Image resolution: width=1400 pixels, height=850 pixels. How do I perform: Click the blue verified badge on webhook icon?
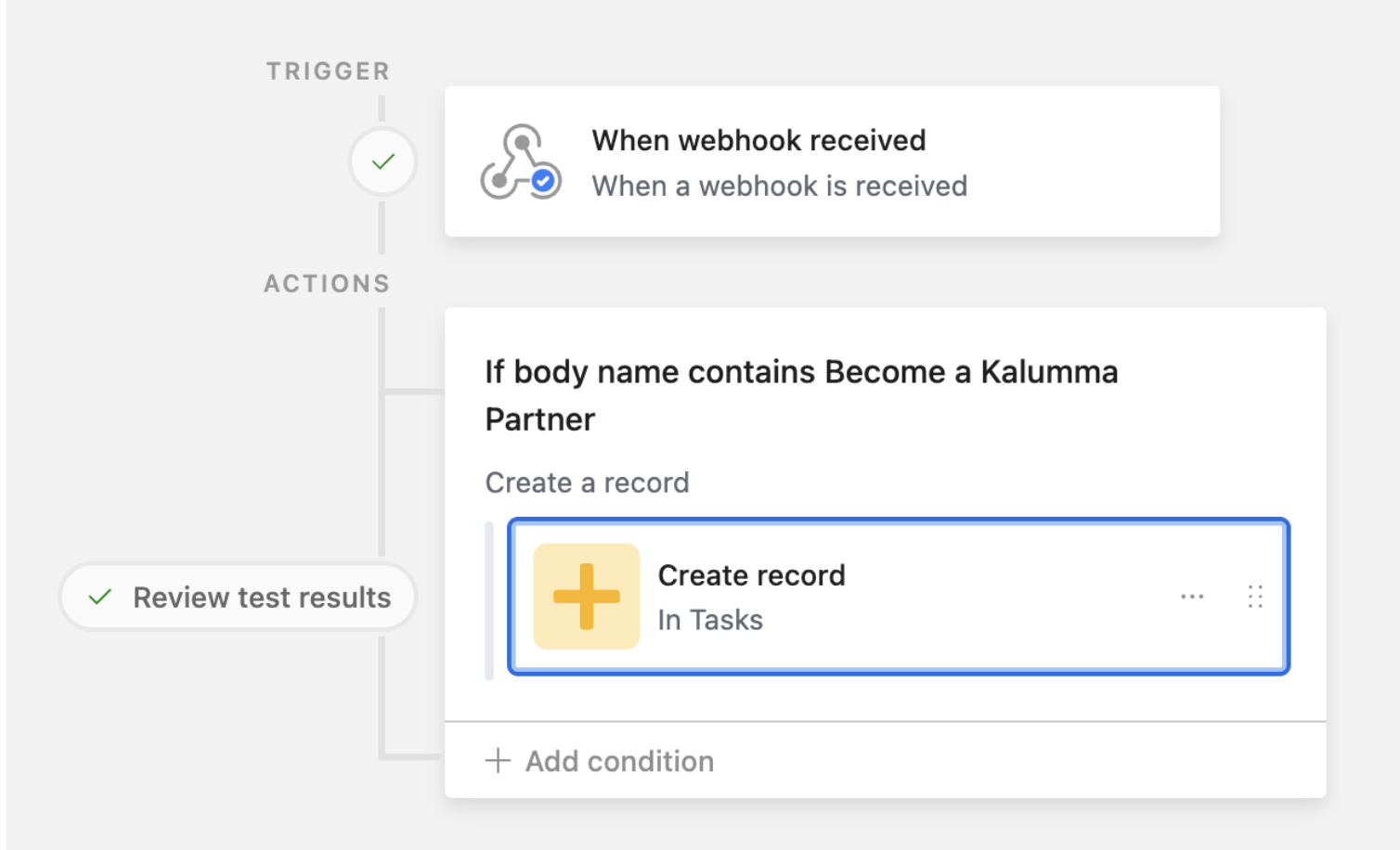(544, 181)
